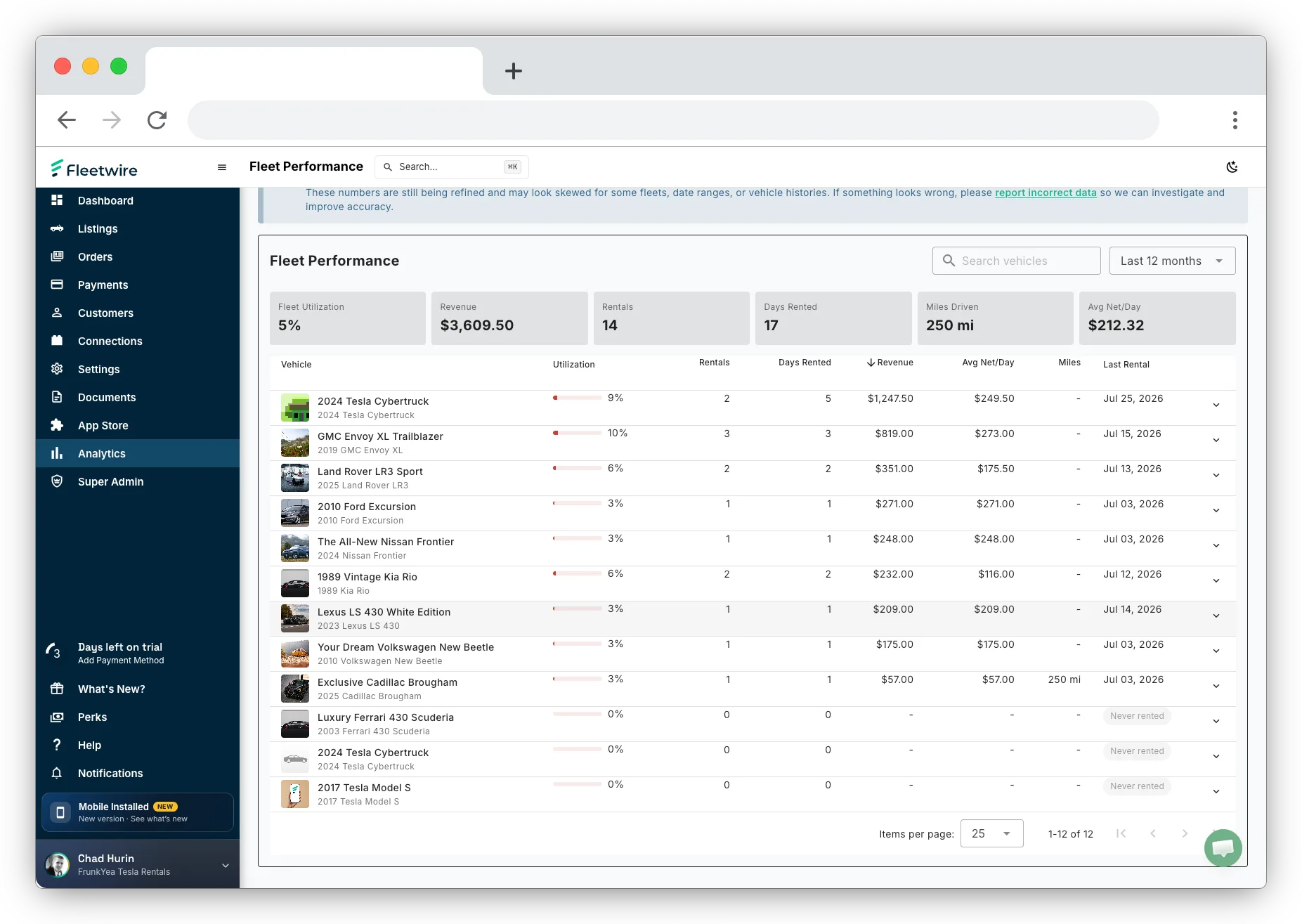
Task: Expand the 2017 Tesla Model S row
Action: coord(1216,792)
